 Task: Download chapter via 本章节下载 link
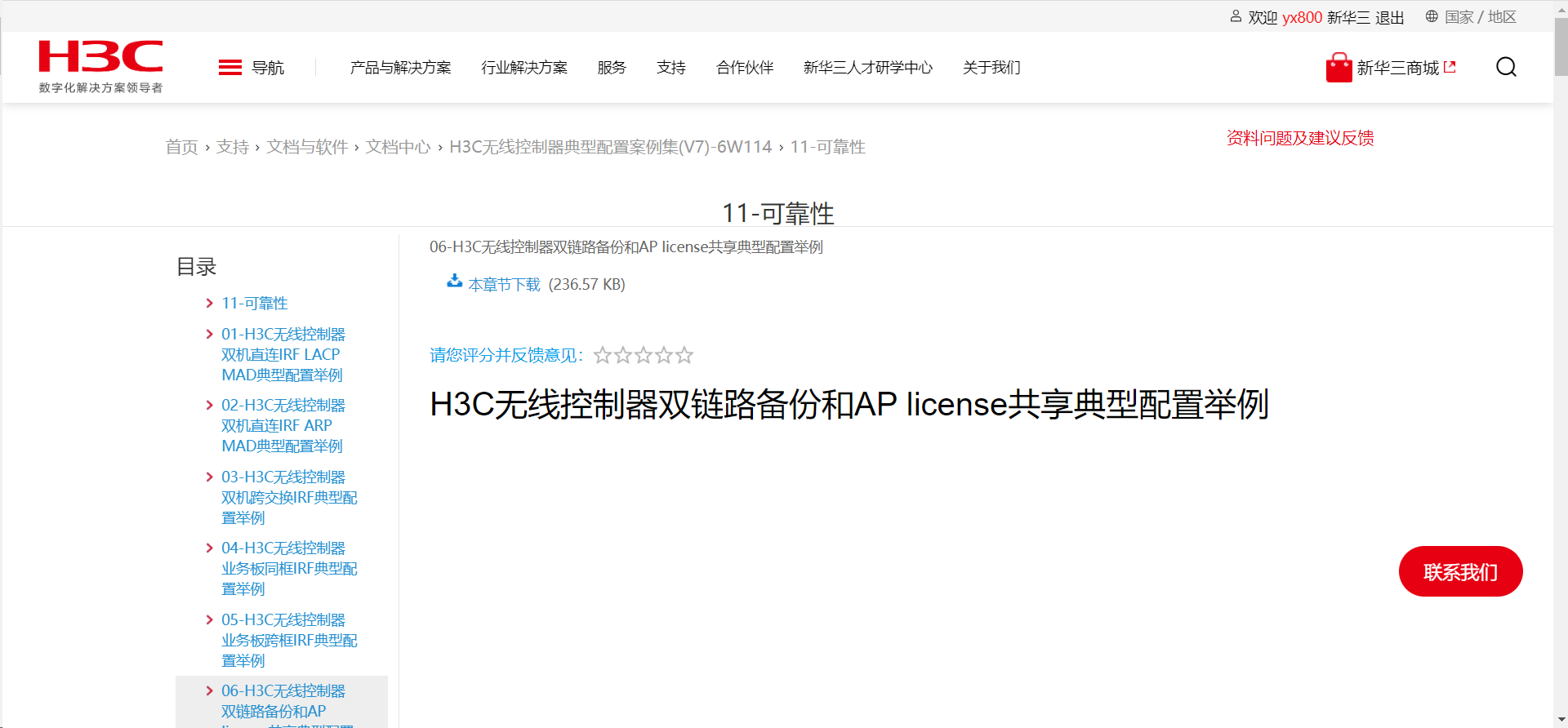point(504,285)
